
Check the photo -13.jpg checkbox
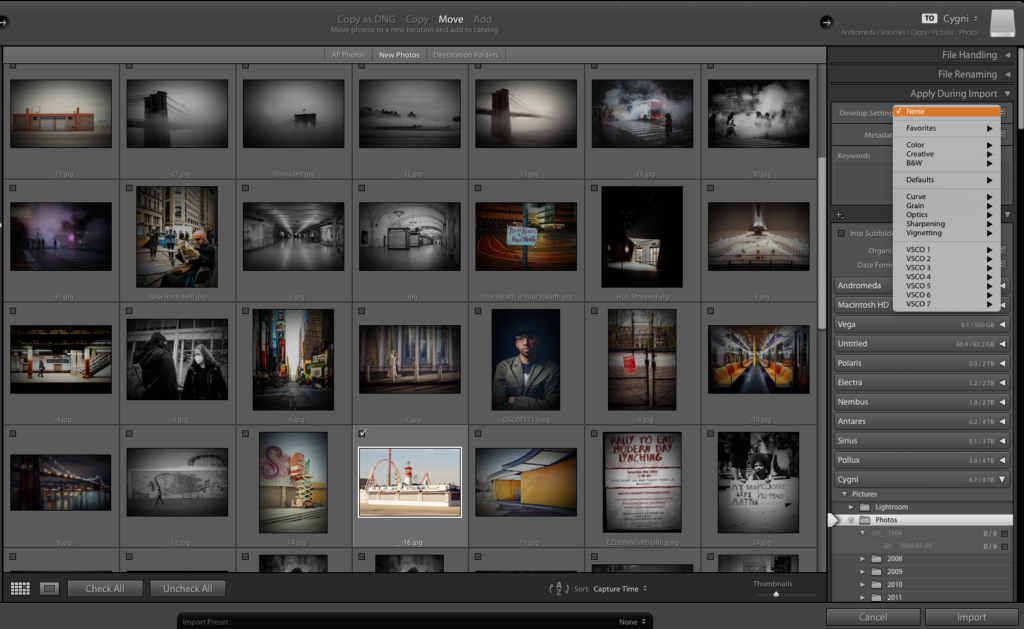point(13,67)
